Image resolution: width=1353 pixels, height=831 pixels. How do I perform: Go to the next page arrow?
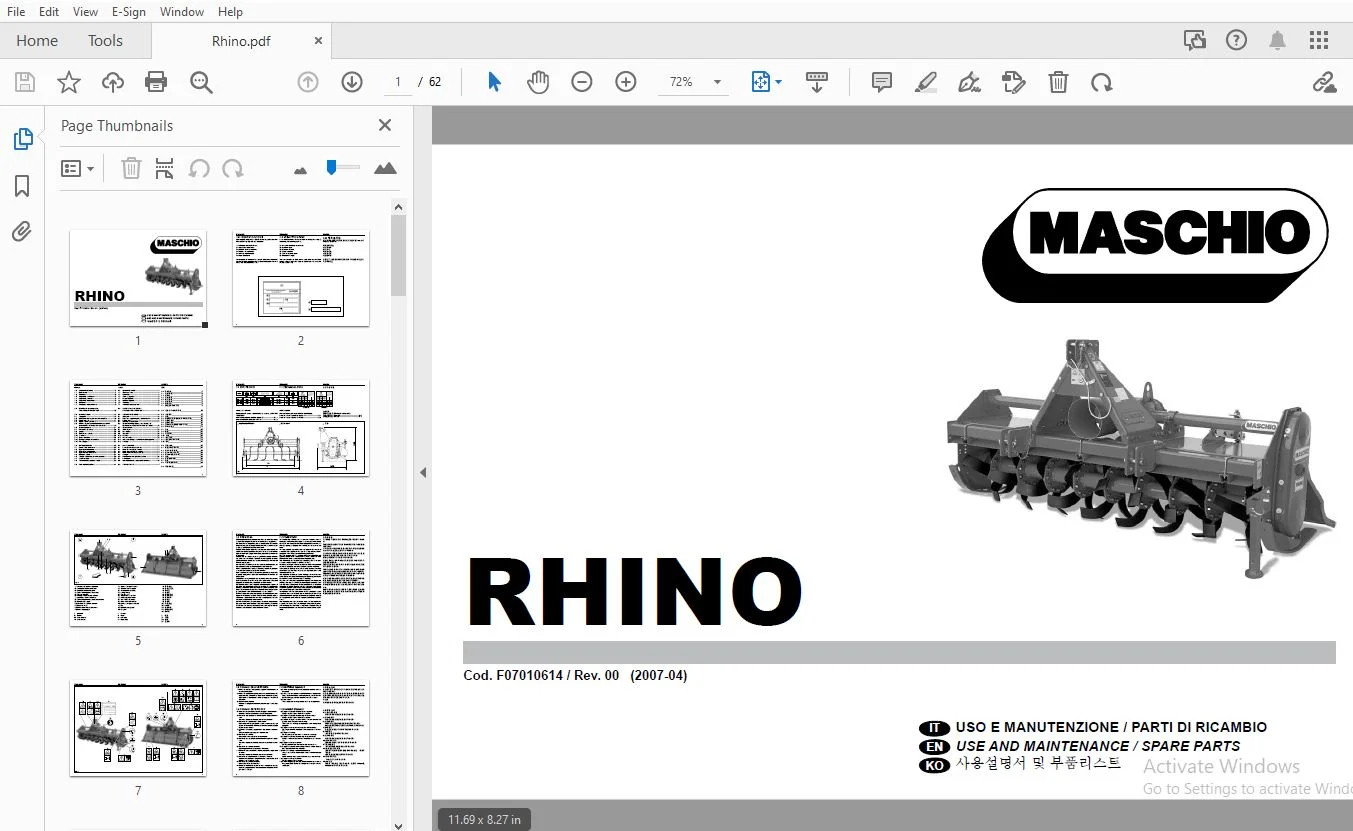click(x=352, y=82)
